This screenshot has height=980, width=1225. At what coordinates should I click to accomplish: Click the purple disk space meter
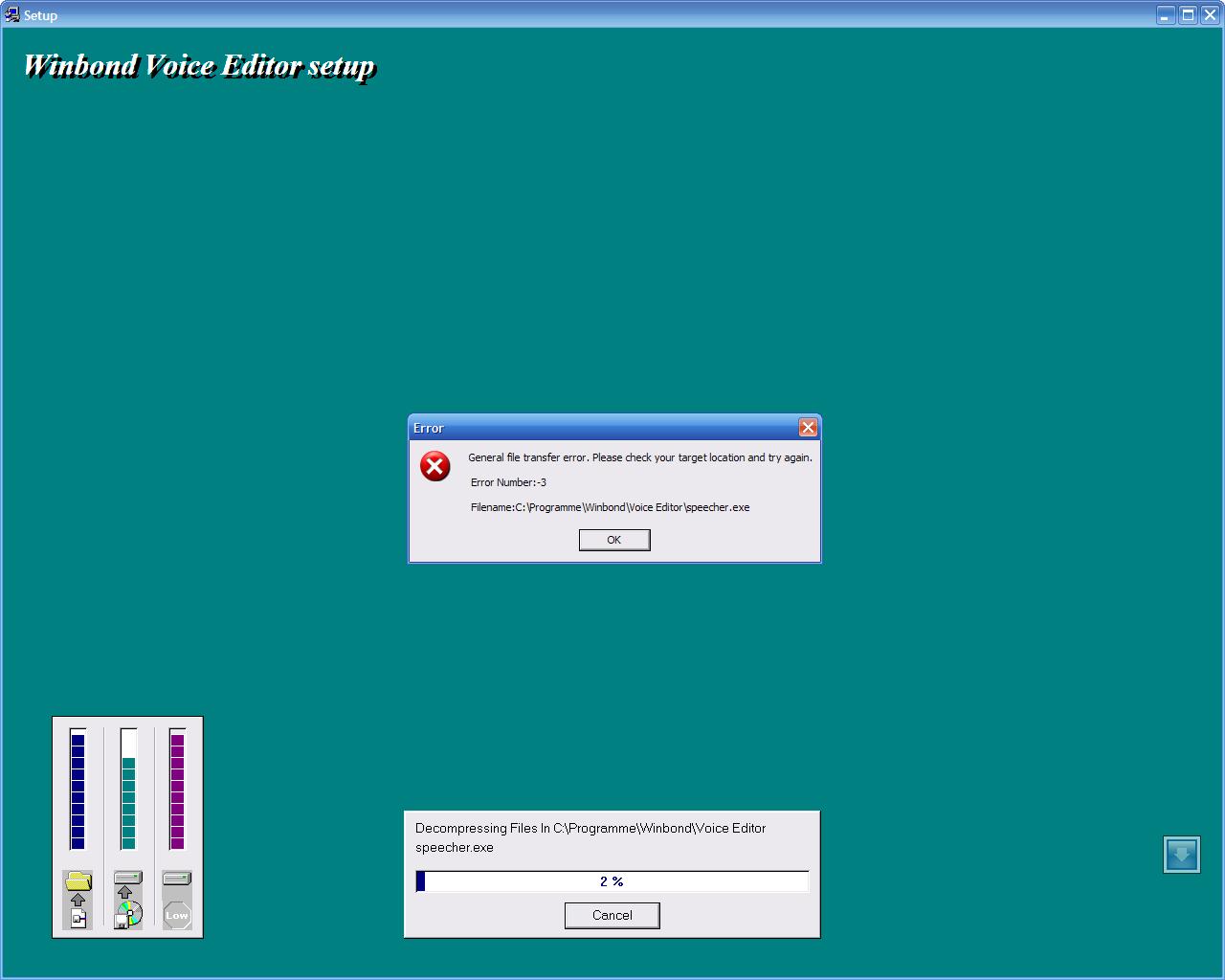(x=177, y=790)
